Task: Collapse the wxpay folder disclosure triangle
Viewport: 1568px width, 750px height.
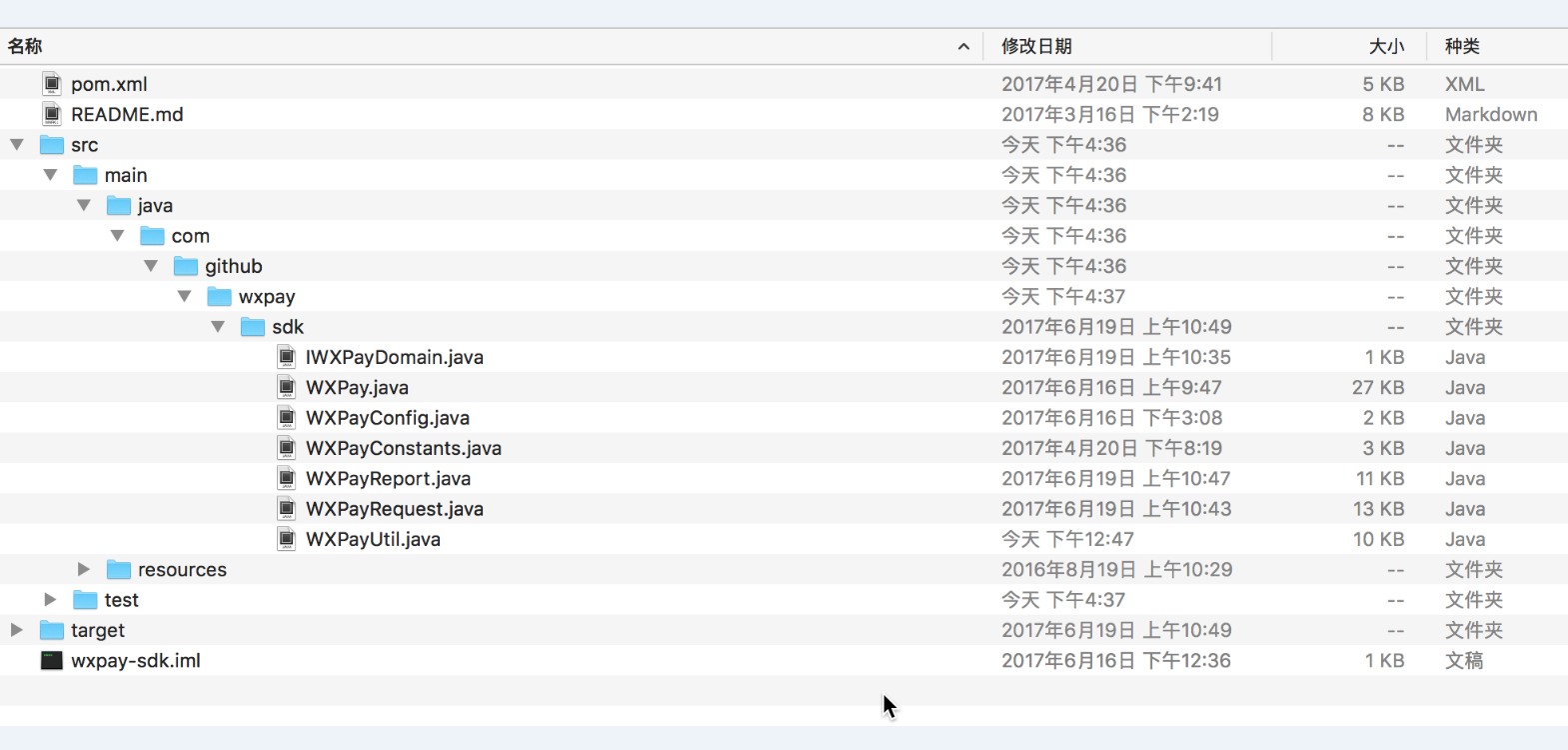Action: [184, 296]
